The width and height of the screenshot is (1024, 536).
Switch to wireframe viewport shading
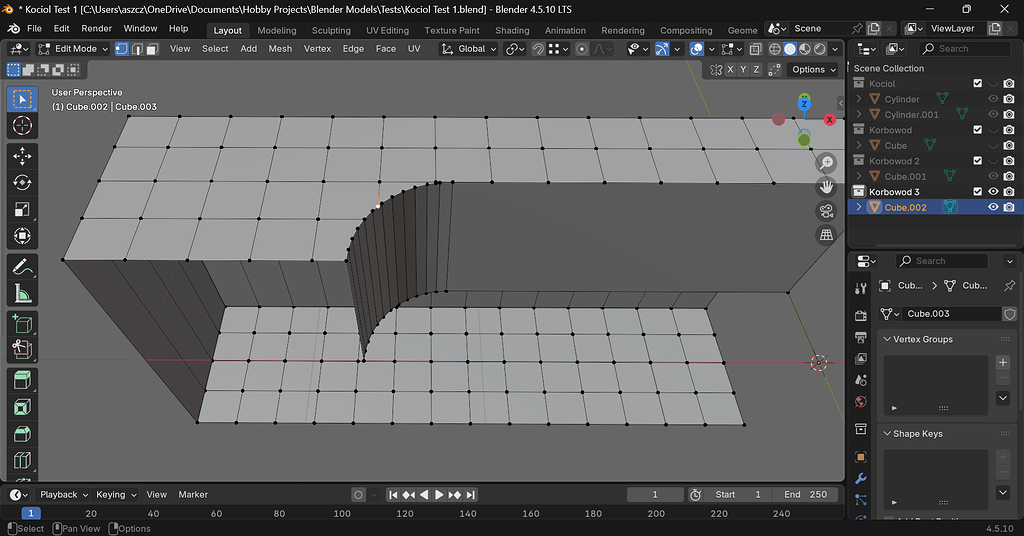pos(775,49)
